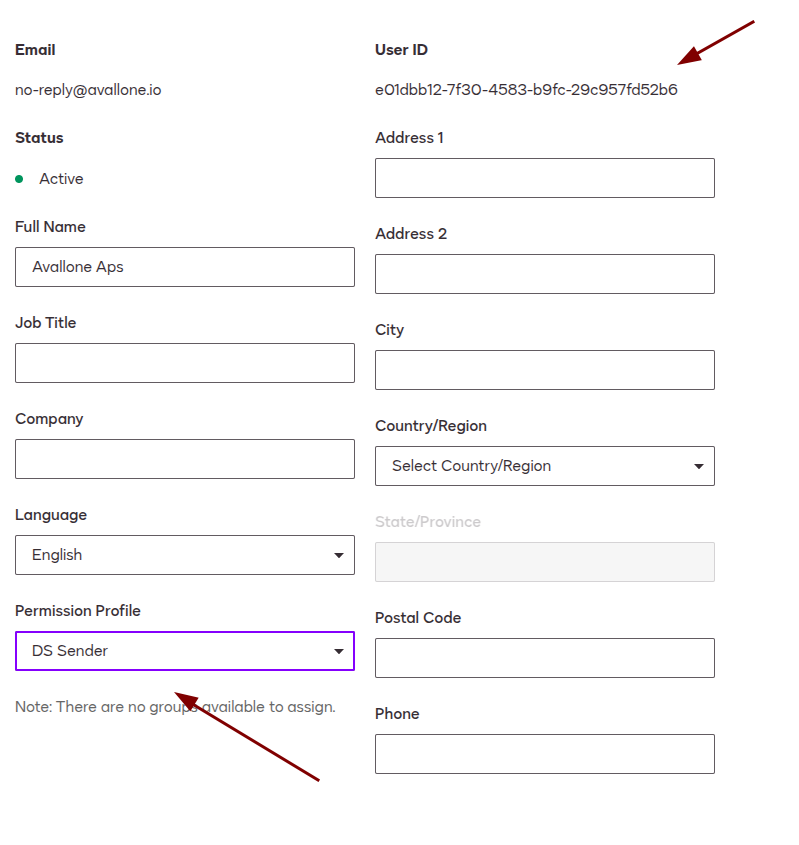This screenshot has height=845, width=799.
Task: Click the note about no groups available
Action: tap(175, 707)
